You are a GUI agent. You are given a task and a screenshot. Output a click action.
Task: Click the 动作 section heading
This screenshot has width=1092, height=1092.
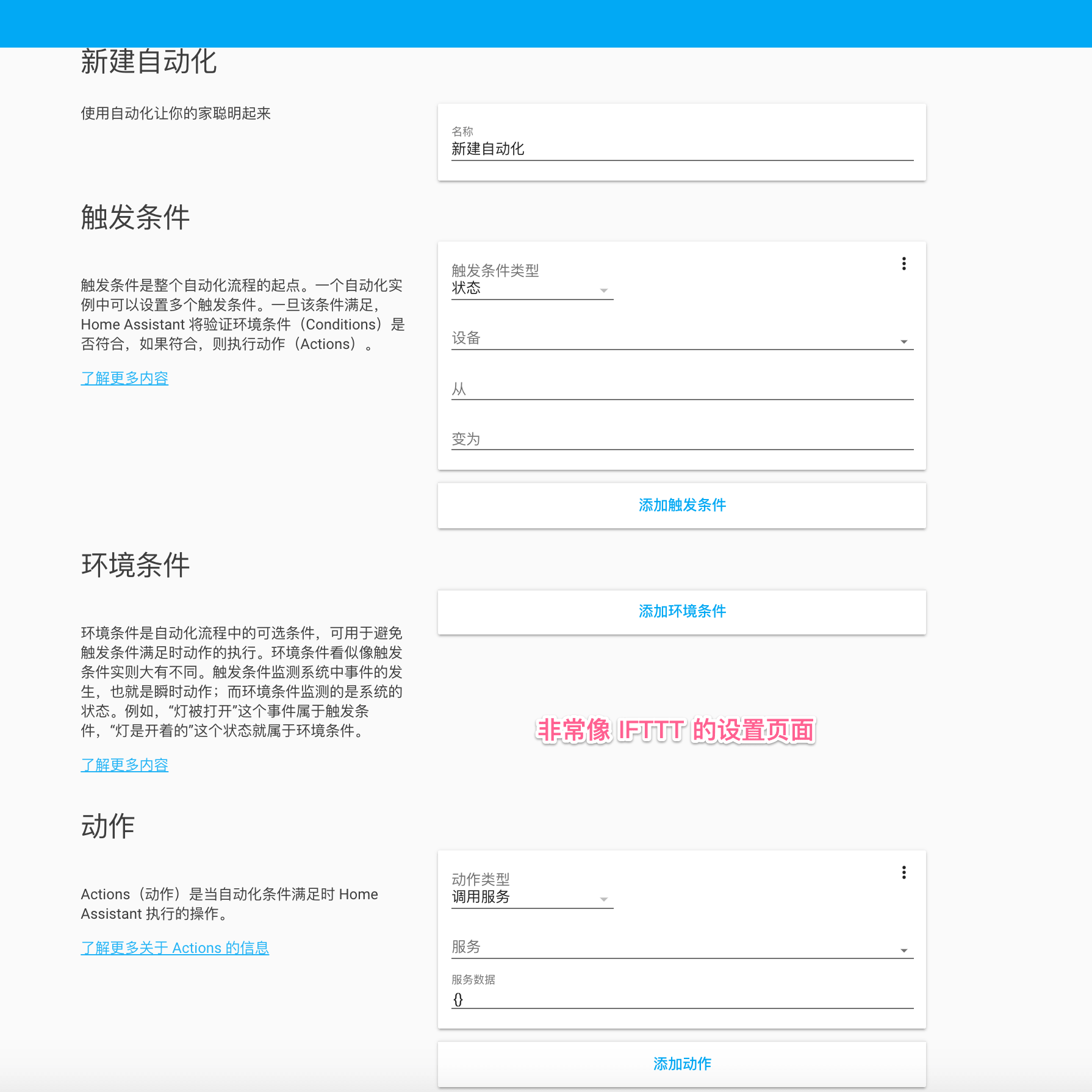pyautogui.click(x=108, y=827)
